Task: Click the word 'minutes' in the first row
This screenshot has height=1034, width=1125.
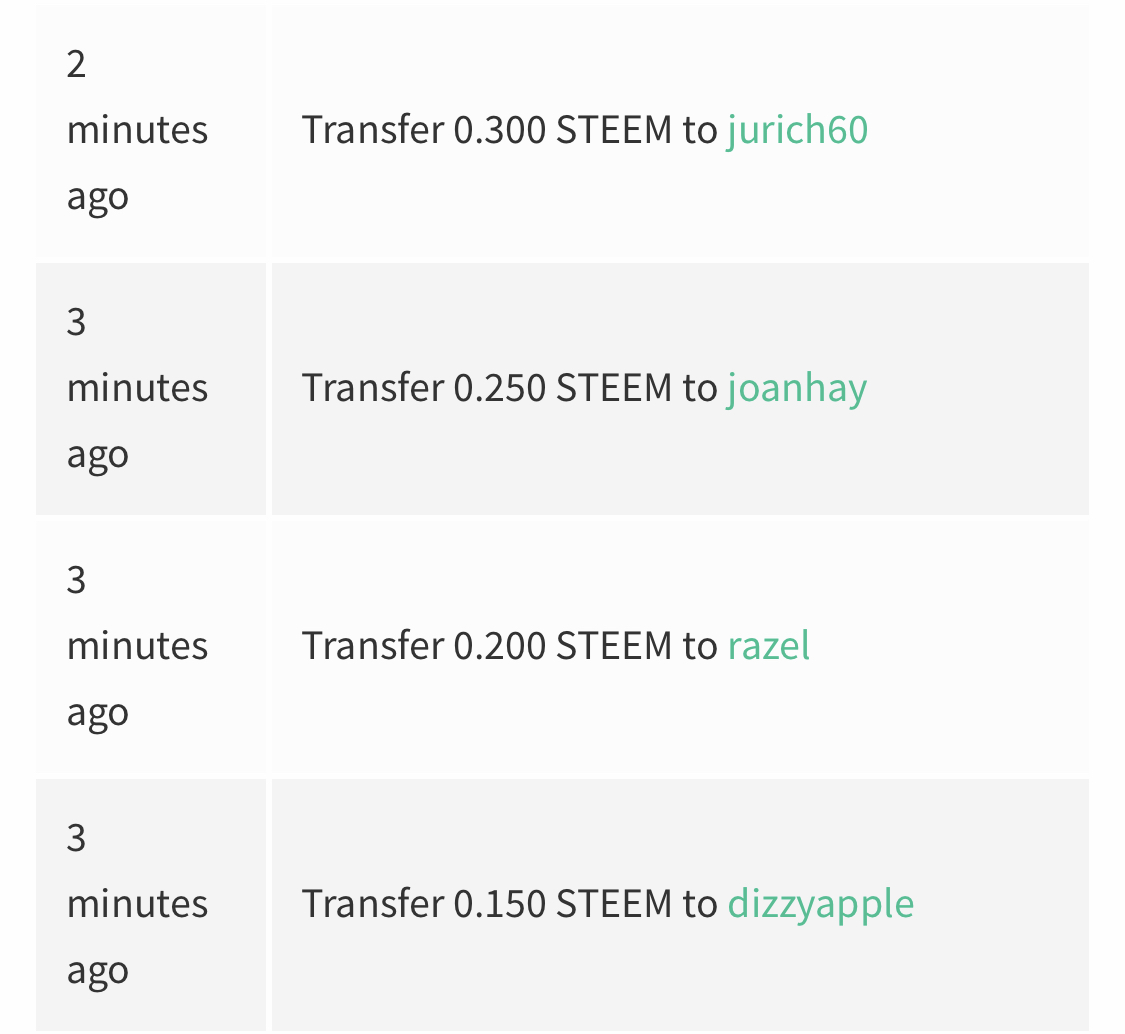Action: (137, 131)
